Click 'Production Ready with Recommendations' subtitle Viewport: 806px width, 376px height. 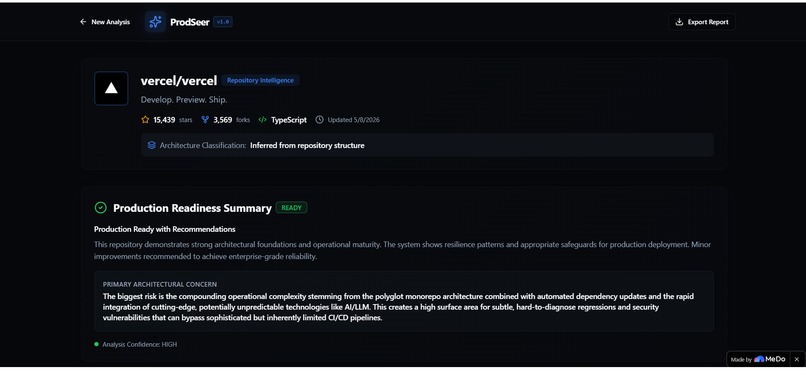pos(164,229)
